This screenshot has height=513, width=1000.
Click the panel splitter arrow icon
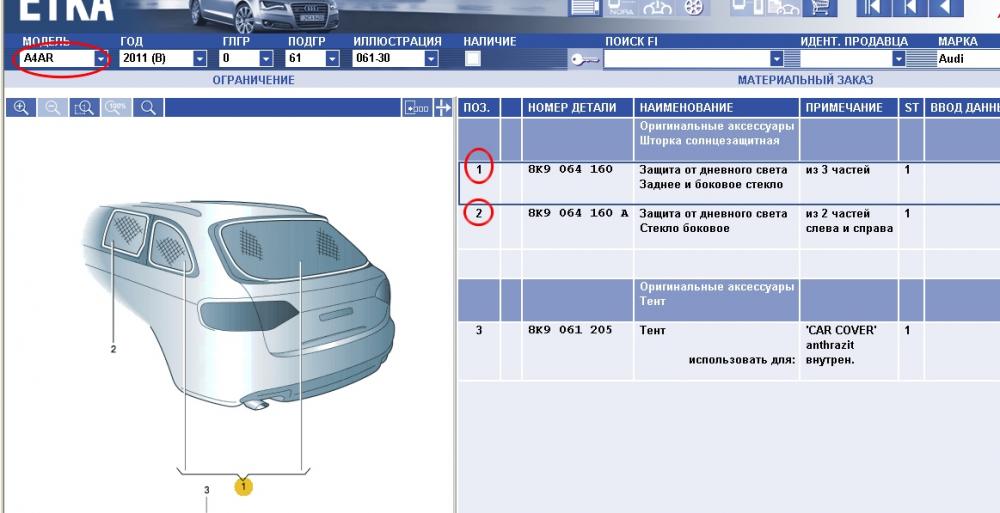click(443, 108)
